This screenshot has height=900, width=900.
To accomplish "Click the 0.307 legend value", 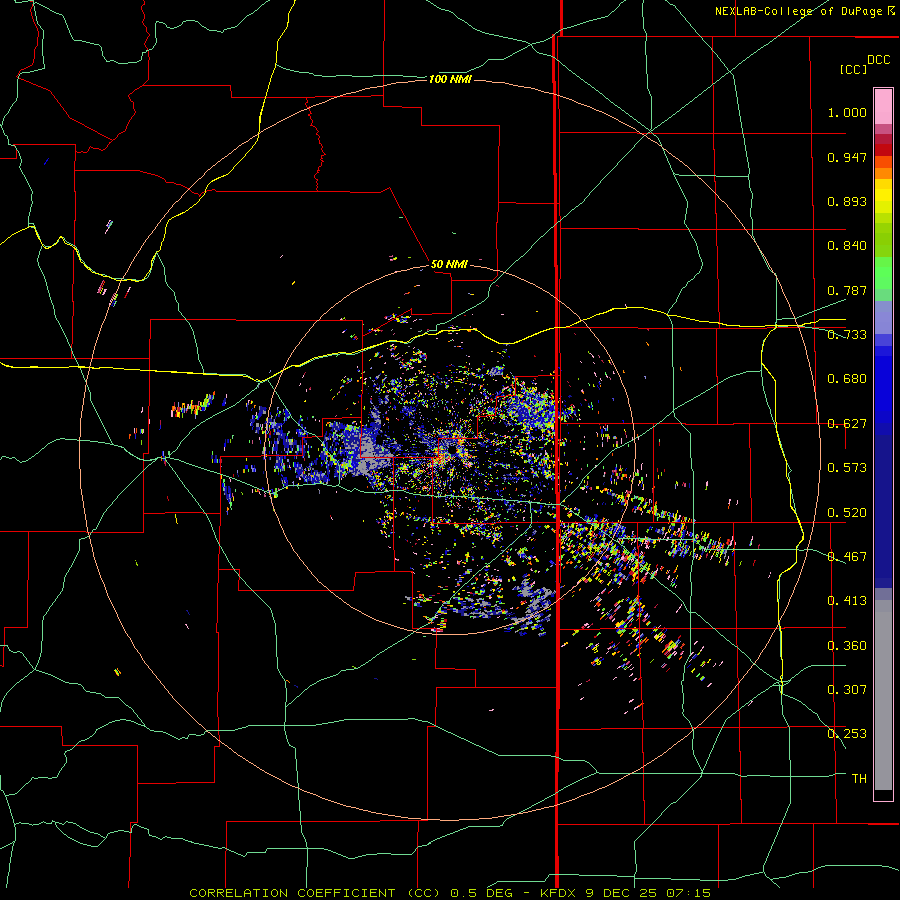I will point(847,690).
